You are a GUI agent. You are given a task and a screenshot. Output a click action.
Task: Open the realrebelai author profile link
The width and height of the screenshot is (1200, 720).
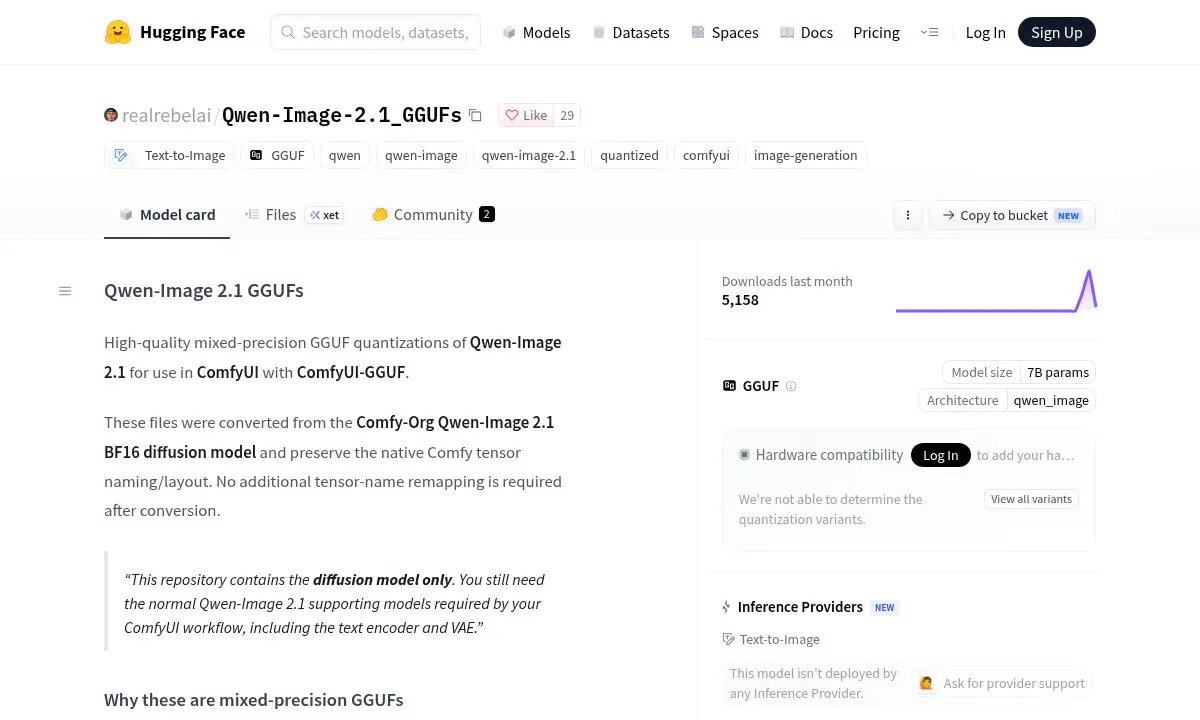(166, 115)
